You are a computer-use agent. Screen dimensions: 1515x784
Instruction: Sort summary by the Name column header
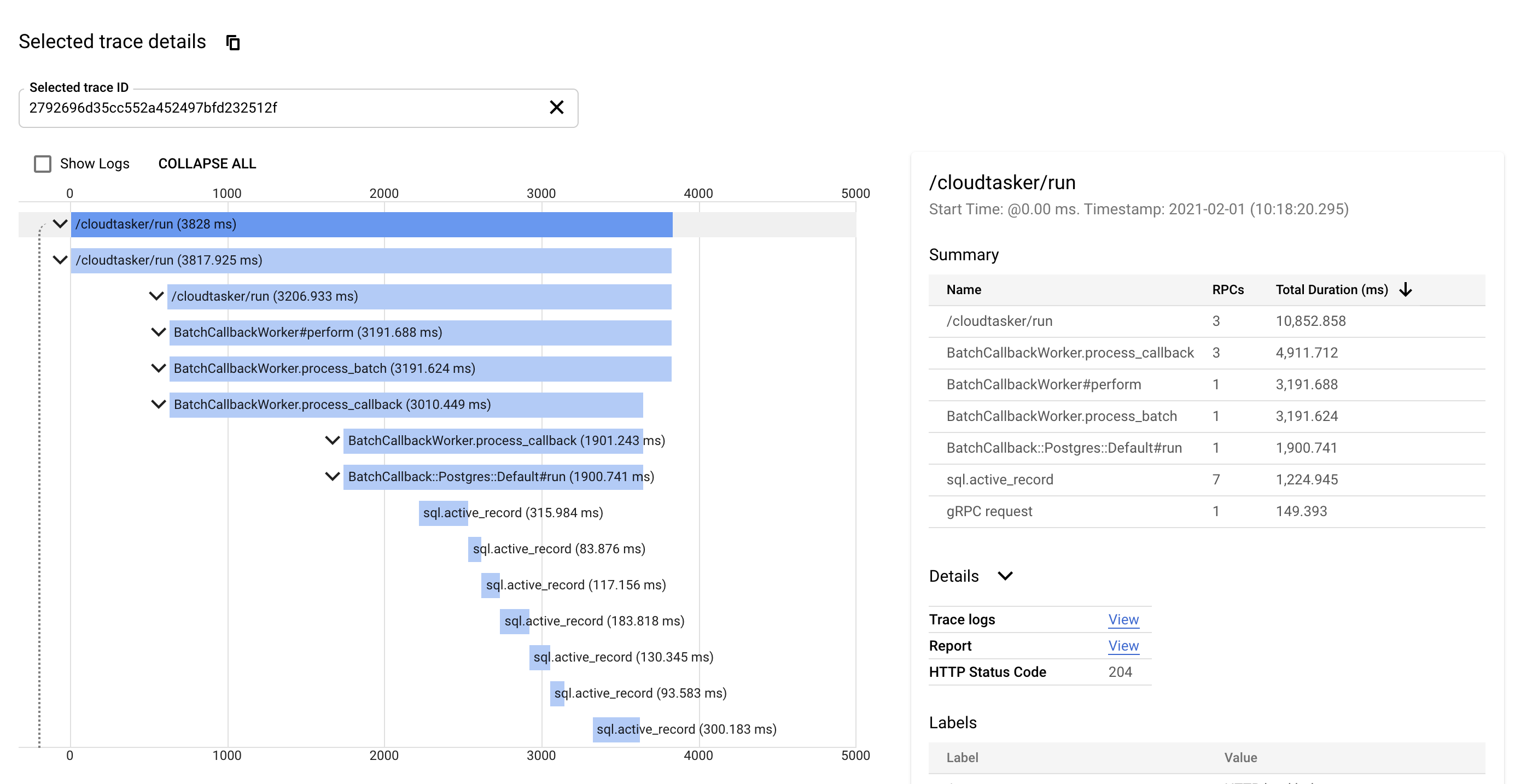pos(963,290)
